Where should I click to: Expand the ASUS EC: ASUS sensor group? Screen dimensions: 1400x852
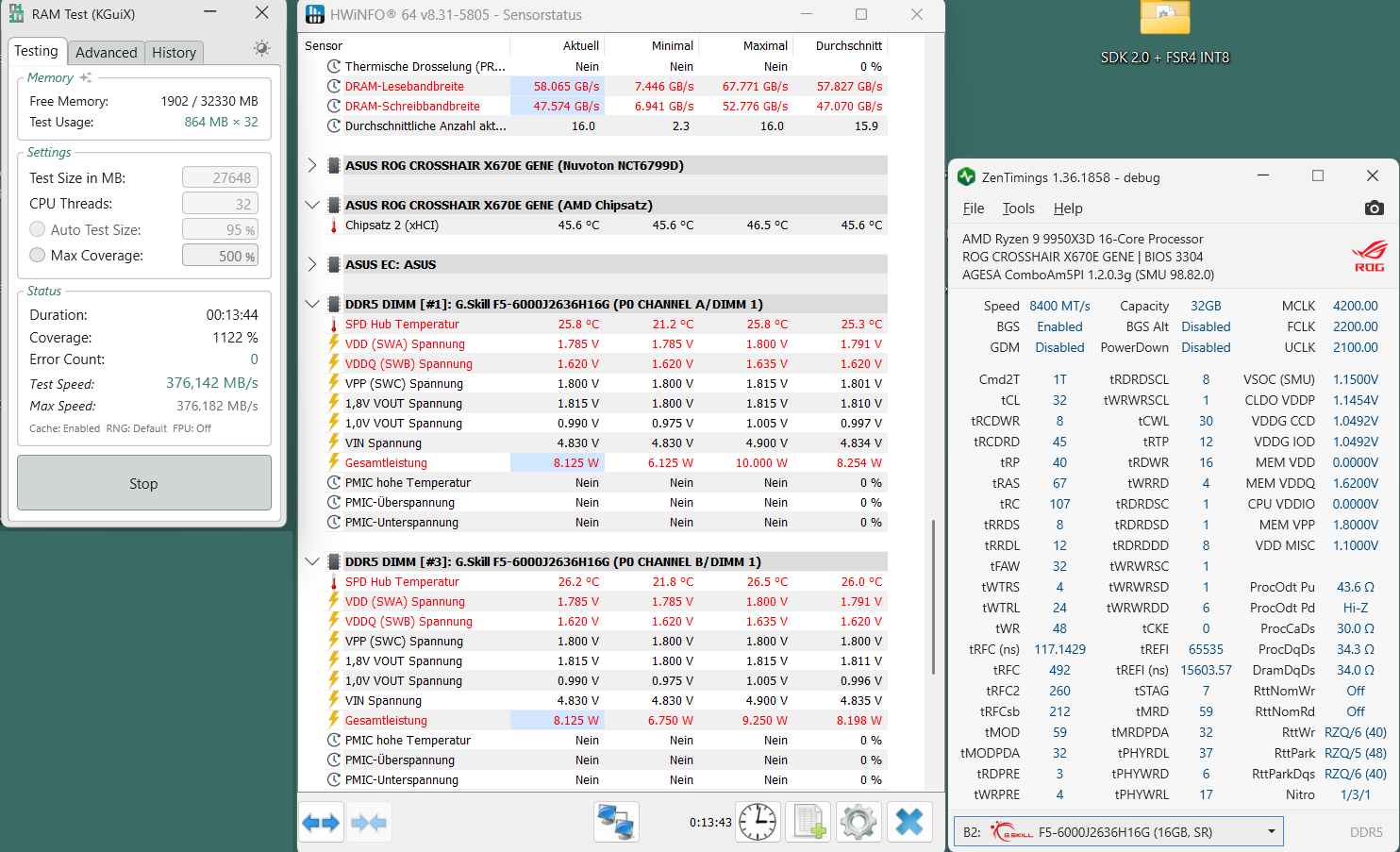tap(312, 264)
